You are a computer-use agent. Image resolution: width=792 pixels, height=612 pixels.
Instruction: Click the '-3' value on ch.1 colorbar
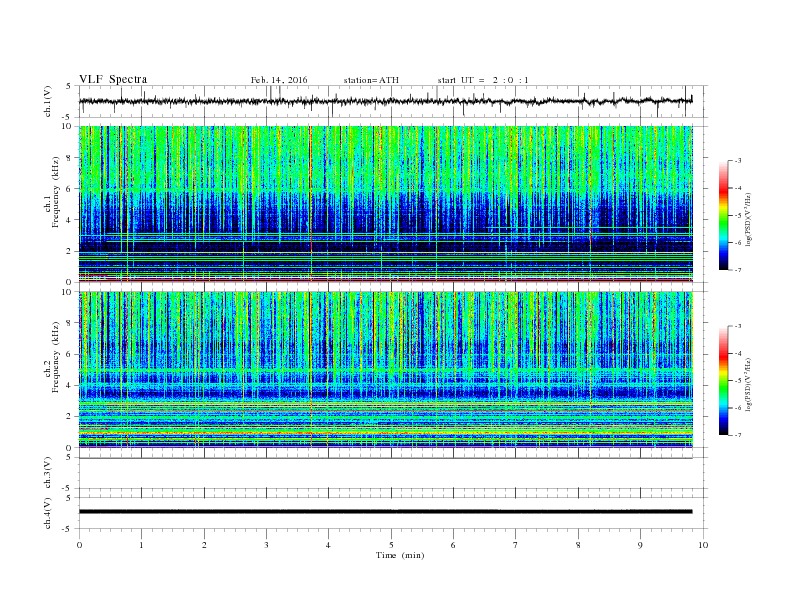click(737, 161)
